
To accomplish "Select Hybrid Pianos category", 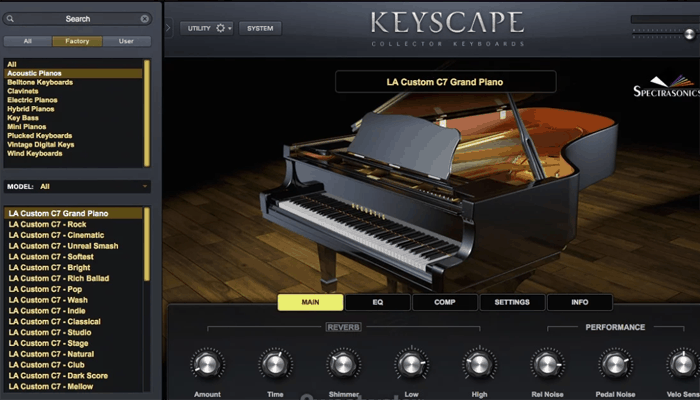I will (74, 109).
